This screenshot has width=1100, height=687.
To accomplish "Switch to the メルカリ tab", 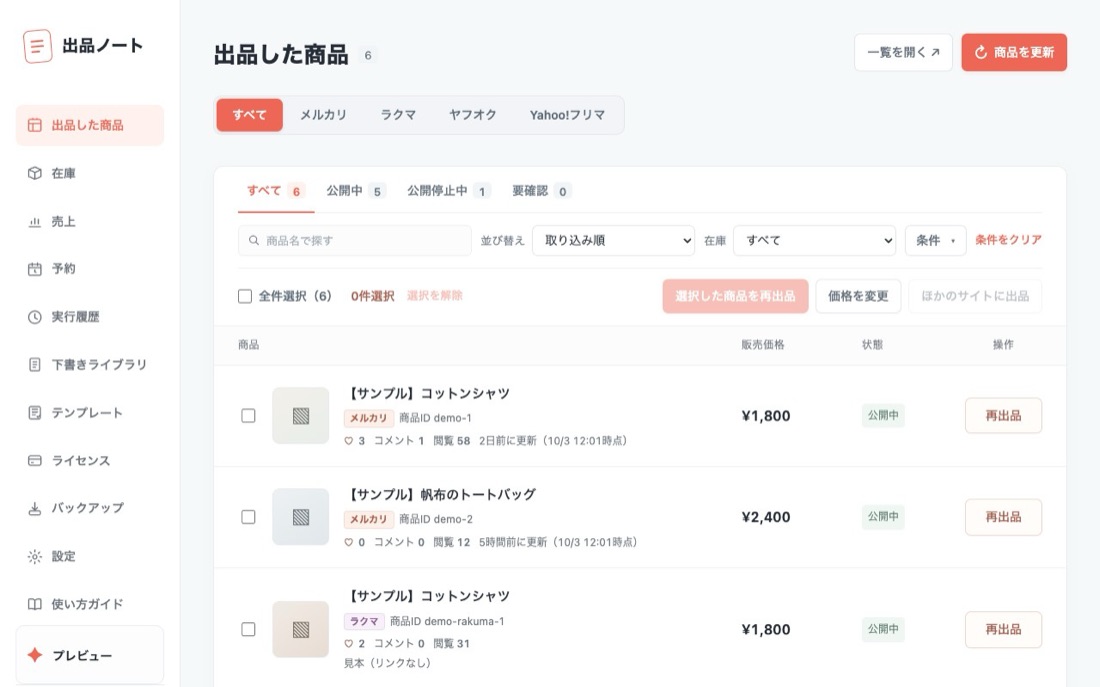I will [323, 115].
